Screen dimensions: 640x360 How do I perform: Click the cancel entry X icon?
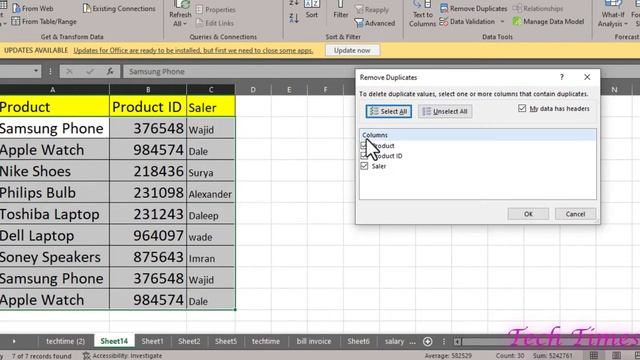[69, 71]
